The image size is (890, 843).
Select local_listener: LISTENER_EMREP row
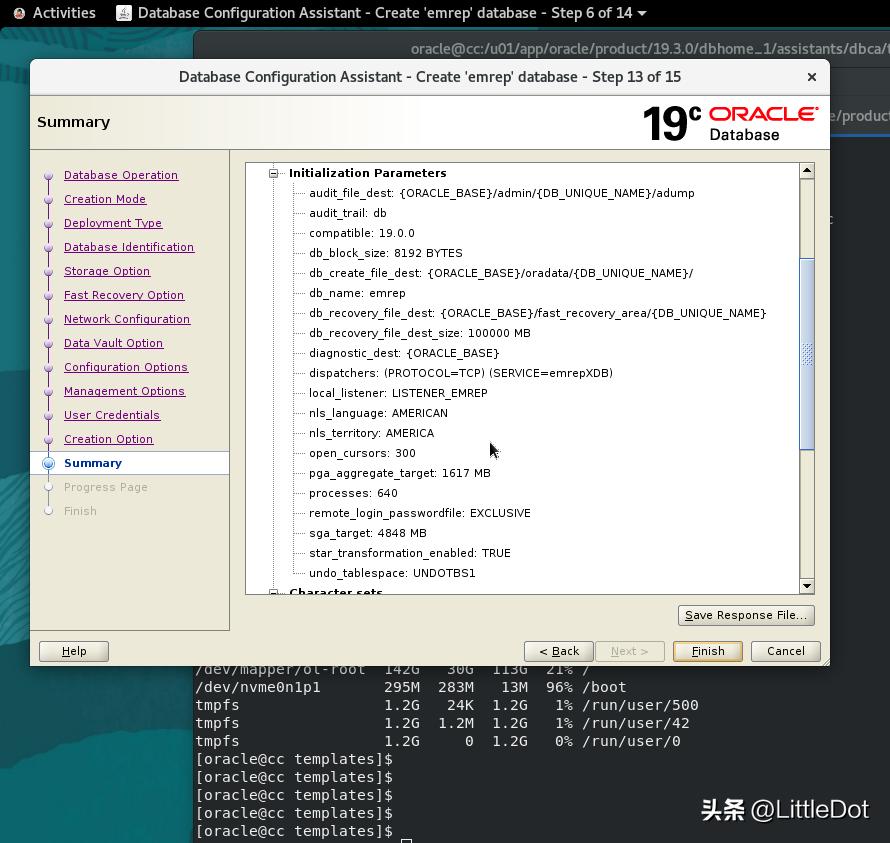click(x=398, y=393)
